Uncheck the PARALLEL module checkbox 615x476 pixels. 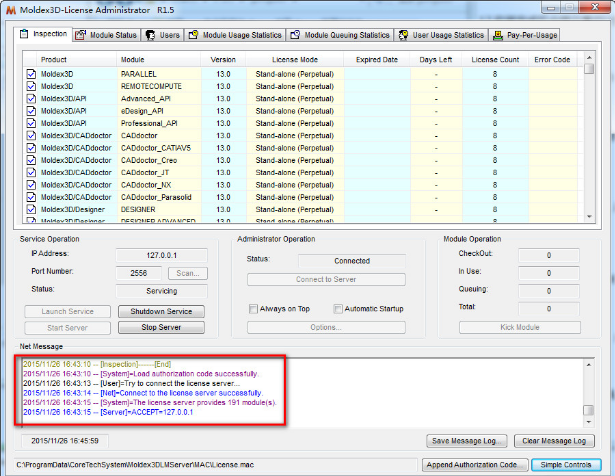(31, 74)
